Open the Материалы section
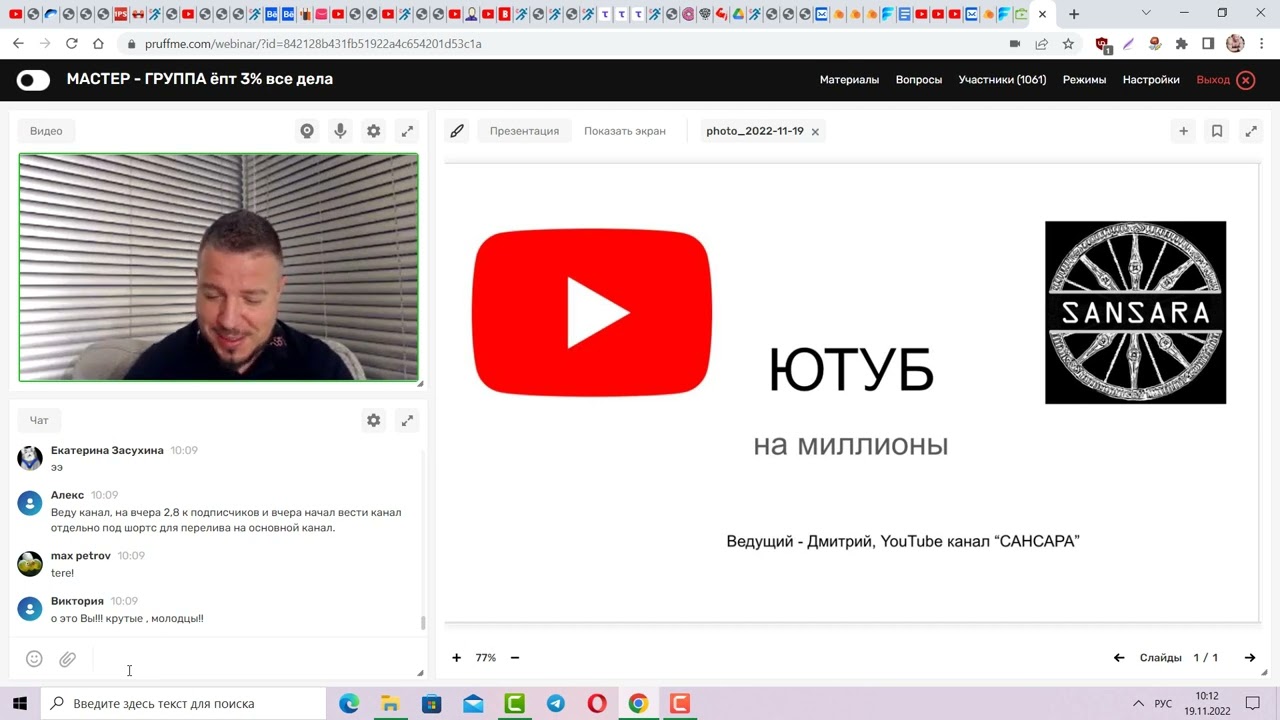This screenshot has height=720, width=1280. point(849,79)
